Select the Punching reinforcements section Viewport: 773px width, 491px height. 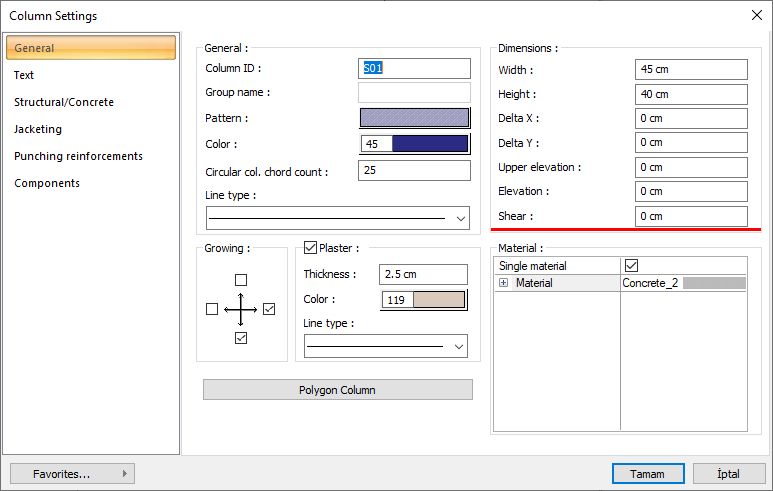pos(78,156)
